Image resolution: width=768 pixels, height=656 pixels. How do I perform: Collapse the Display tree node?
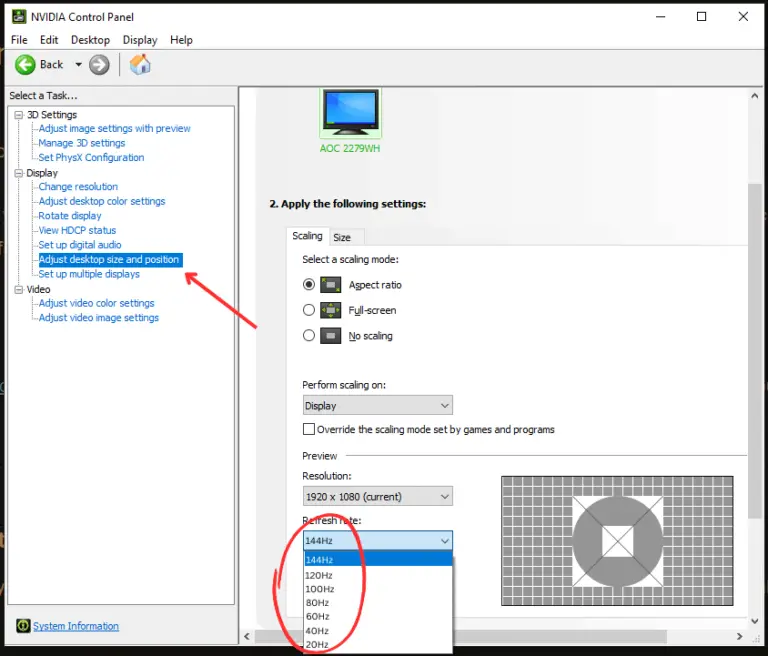click(x=19, y=173)
